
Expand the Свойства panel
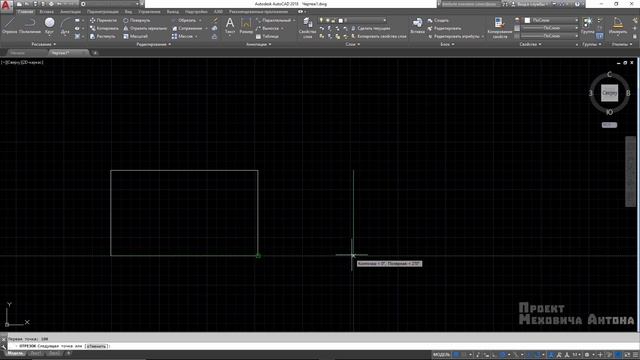[x=531, y=44]
